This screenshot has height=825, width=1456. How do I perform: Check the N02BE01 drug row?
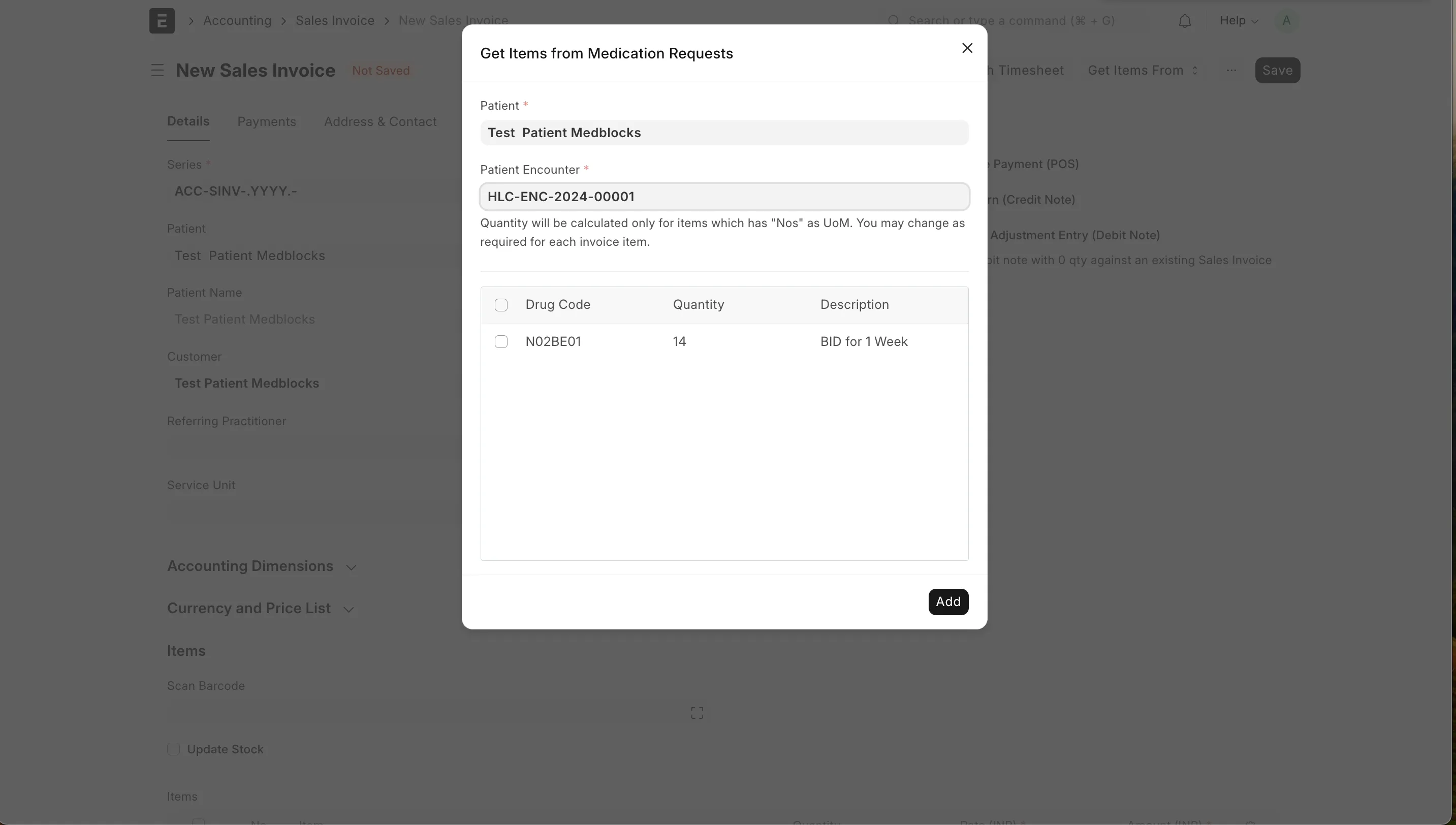(501, 342)
